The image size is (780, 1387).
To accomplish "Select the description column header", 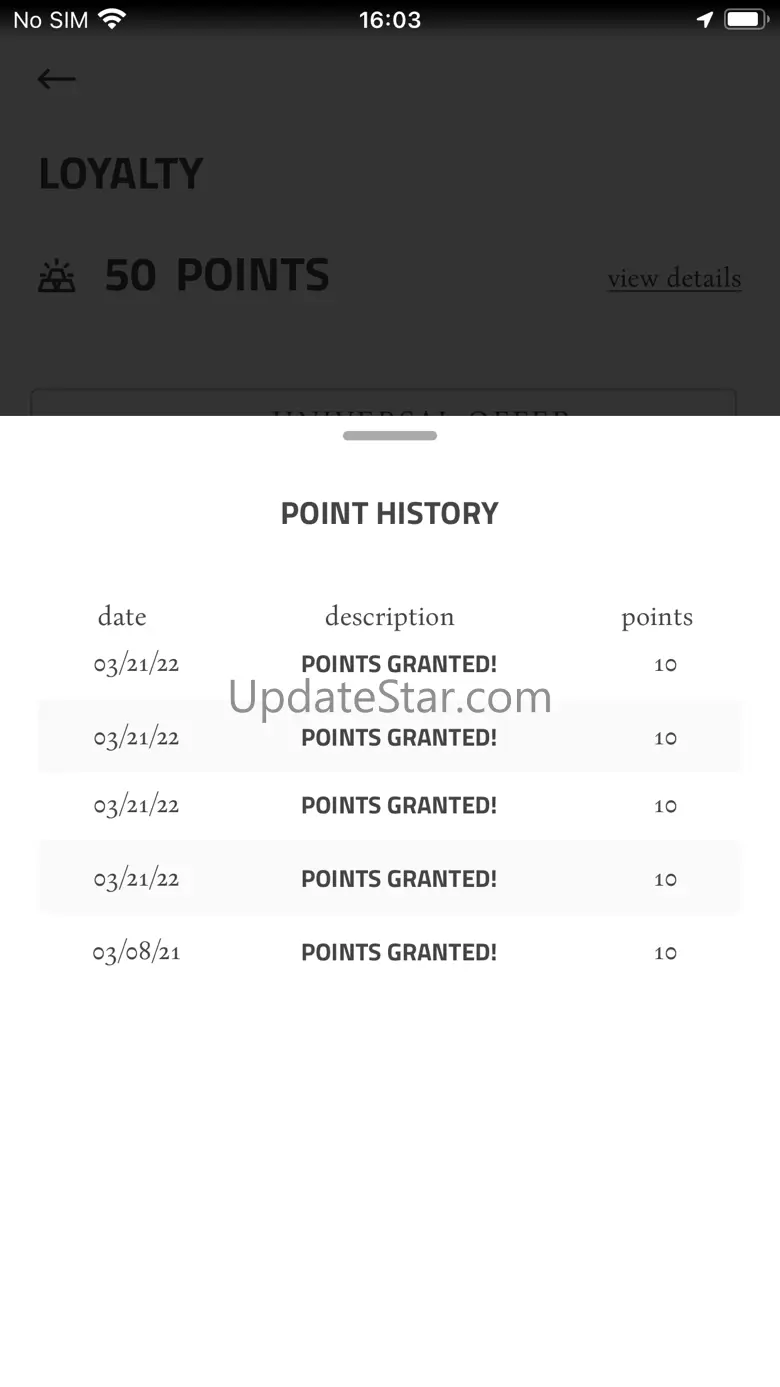I will click(x=390, y=617).
